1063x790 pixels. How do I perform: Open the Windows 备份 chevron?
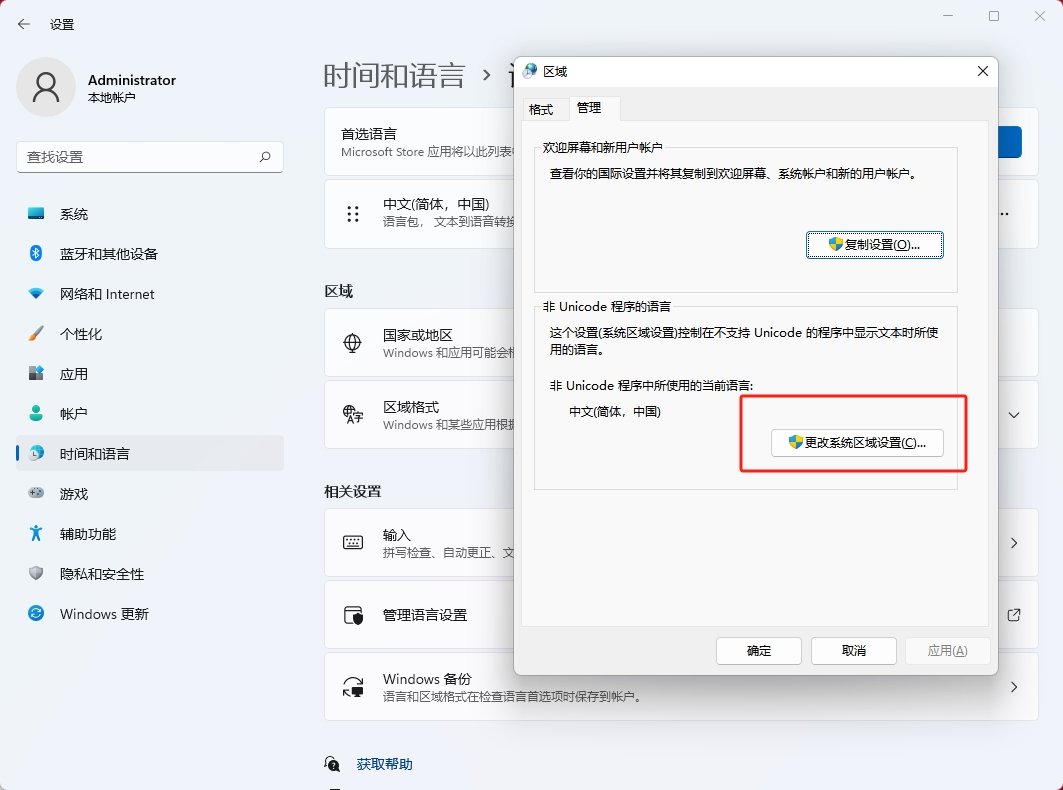click(x=1014, y=687)
